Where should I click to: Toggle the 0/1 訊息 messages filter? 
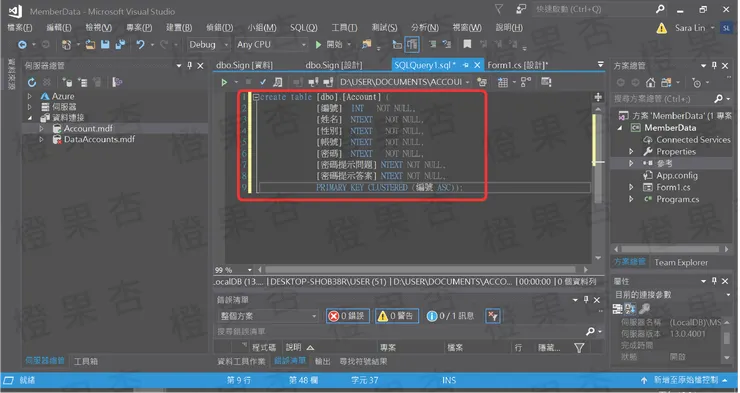tap(451, 316)
